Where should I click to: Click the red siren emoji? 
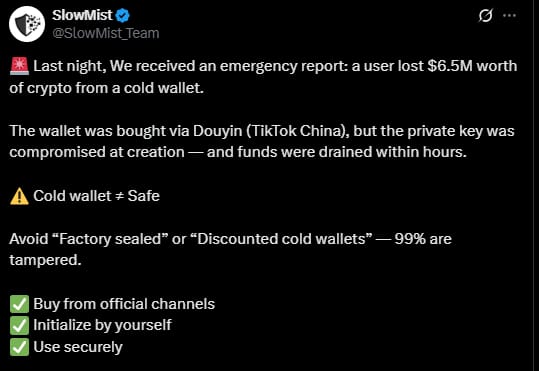[19, 66]
